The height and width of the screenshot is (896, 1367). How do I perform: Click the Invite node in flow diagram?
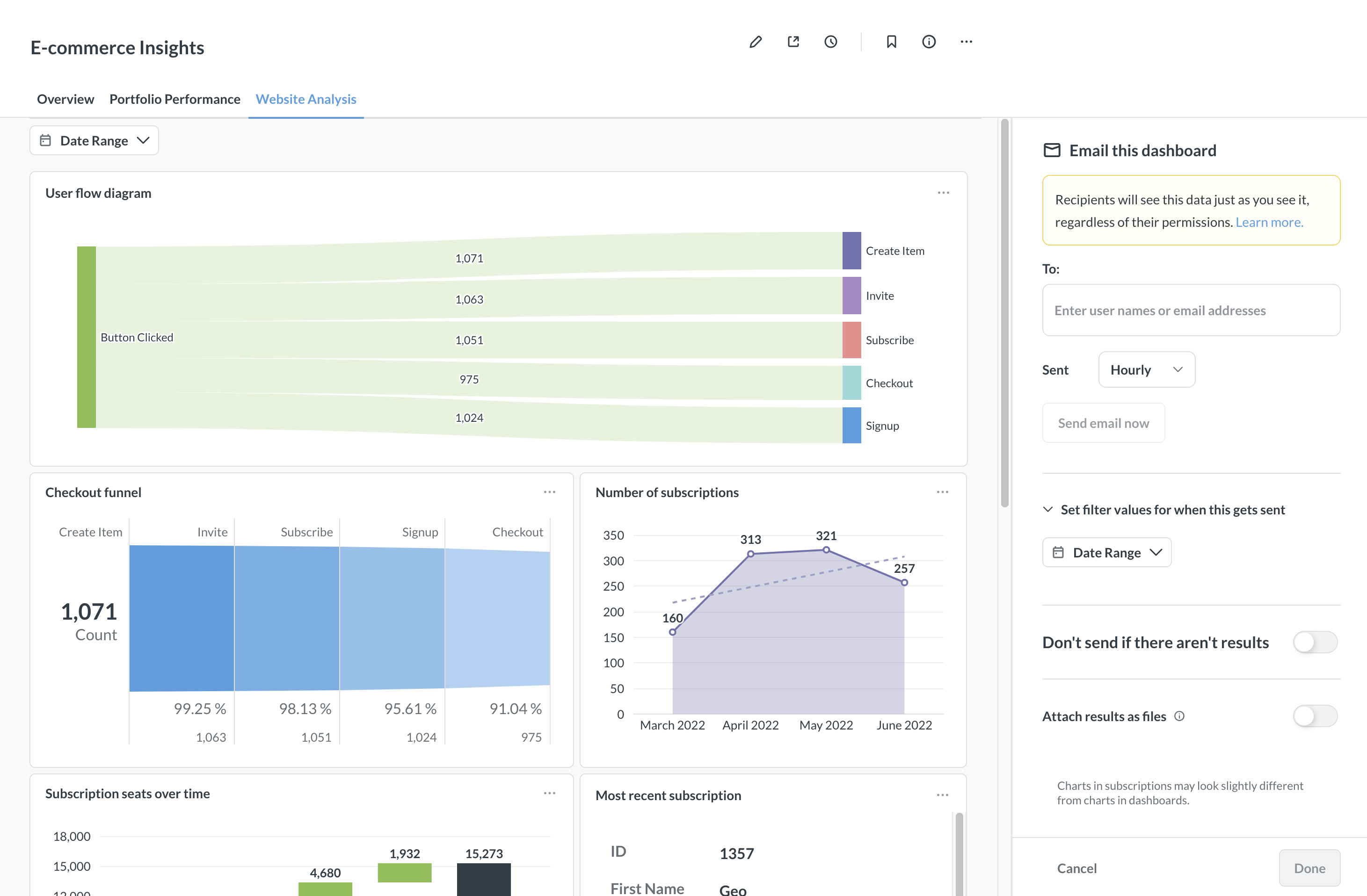(x=852, y=296)
